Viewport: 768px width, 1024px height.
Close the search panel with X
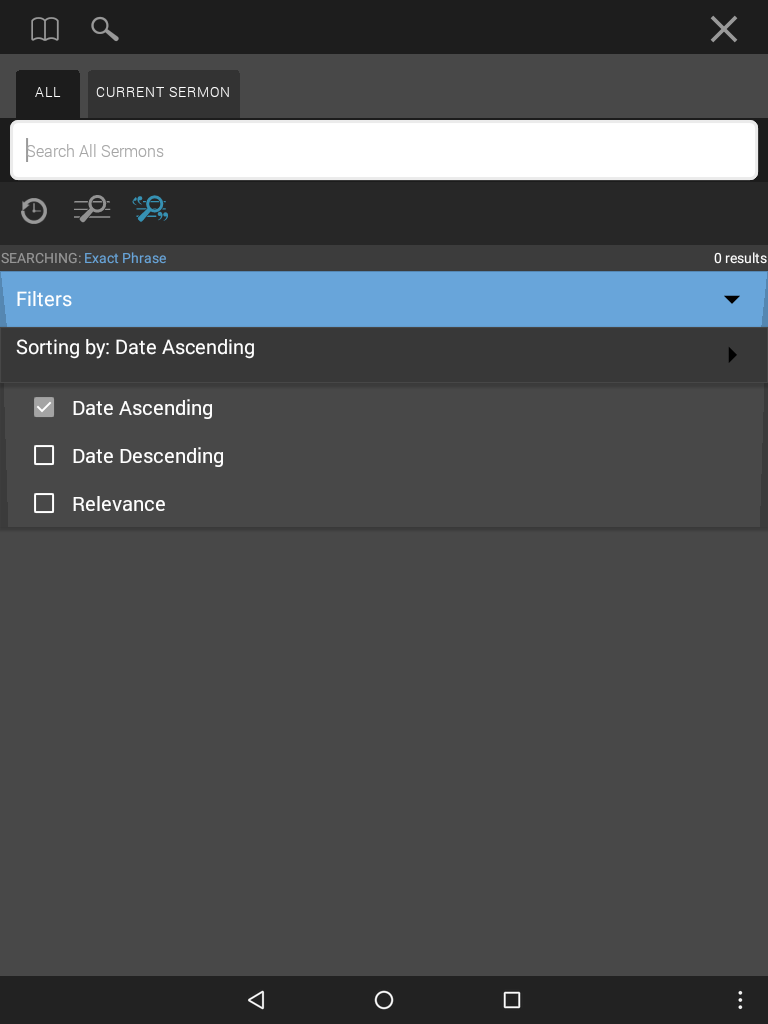[x=724, y=29]
